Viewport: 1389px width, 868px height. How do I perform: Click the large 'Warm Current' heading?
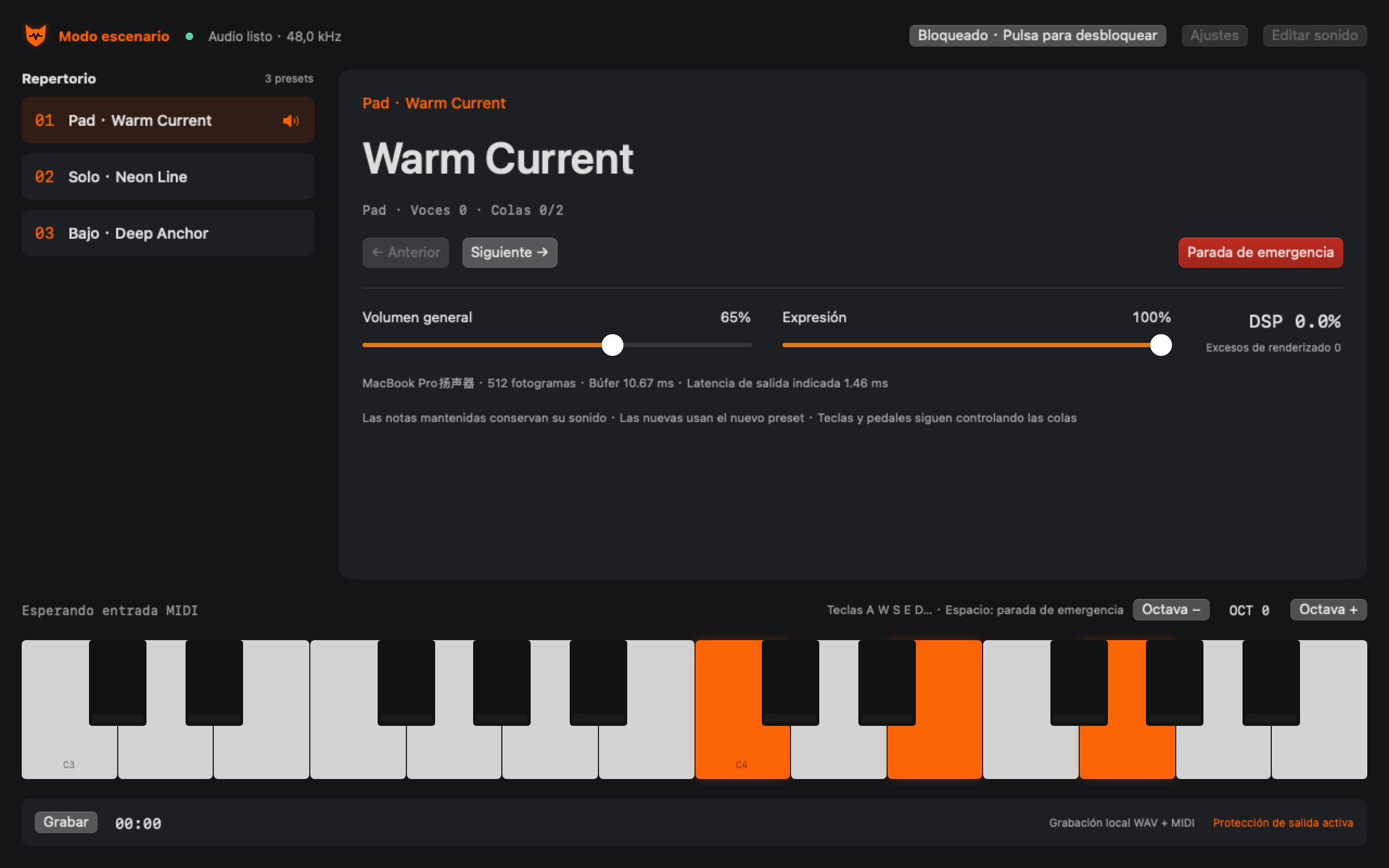pyautogui.click(x=498, y=158)
